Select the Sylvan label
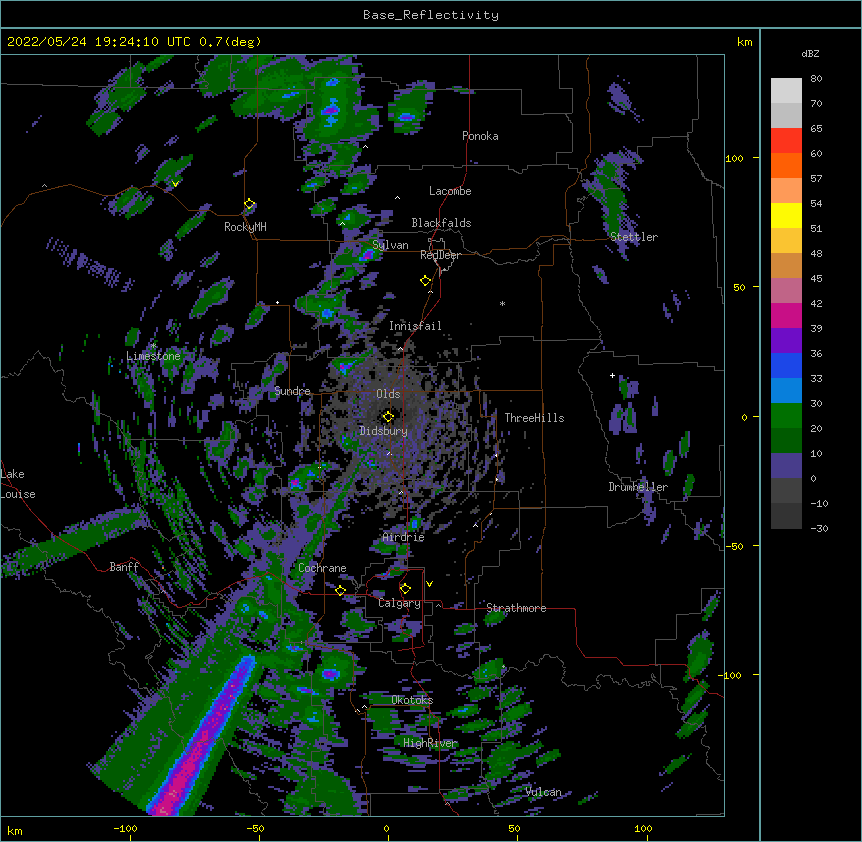The width and height of the screenshot is (862, 842). [390, 245]
